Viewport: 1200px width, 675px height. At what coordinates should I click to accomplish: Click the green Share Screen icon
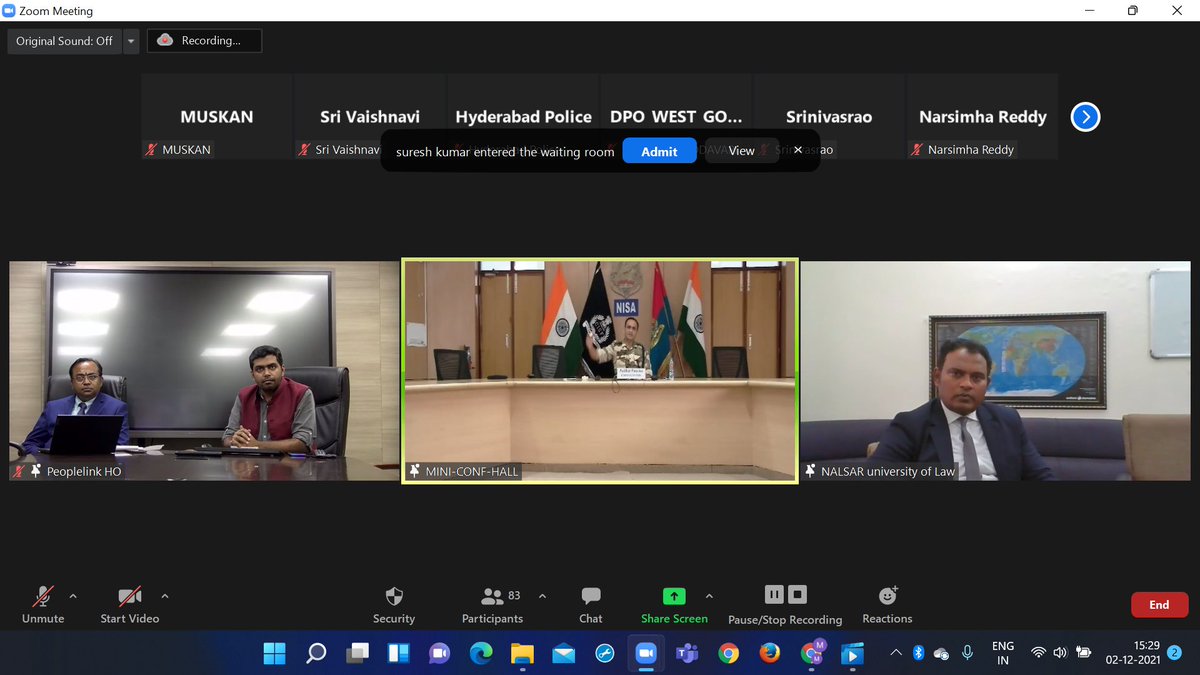(x=674, y=596)
